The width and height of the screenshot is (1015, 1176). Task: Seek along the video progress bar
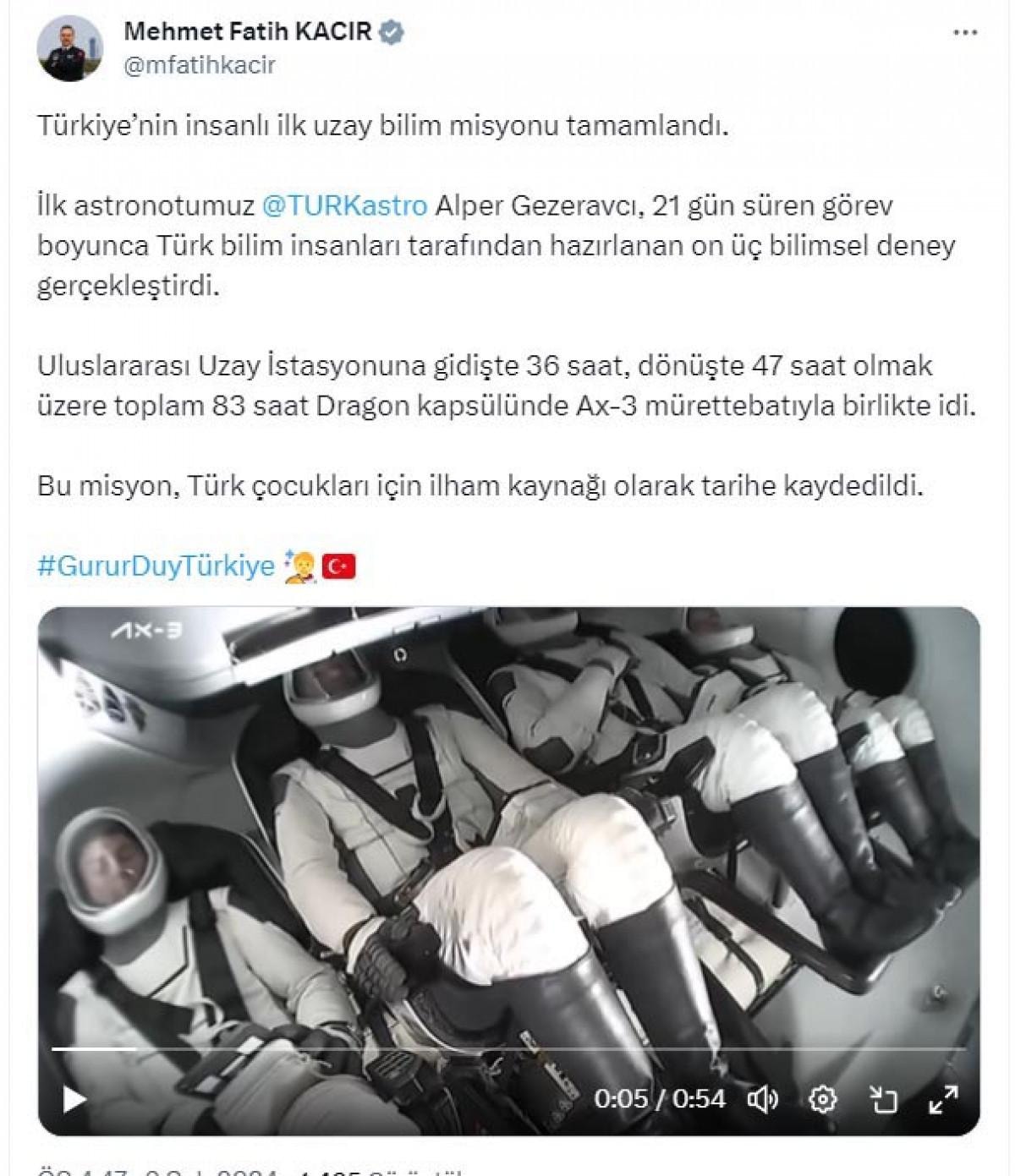[x=508, y=1048]
